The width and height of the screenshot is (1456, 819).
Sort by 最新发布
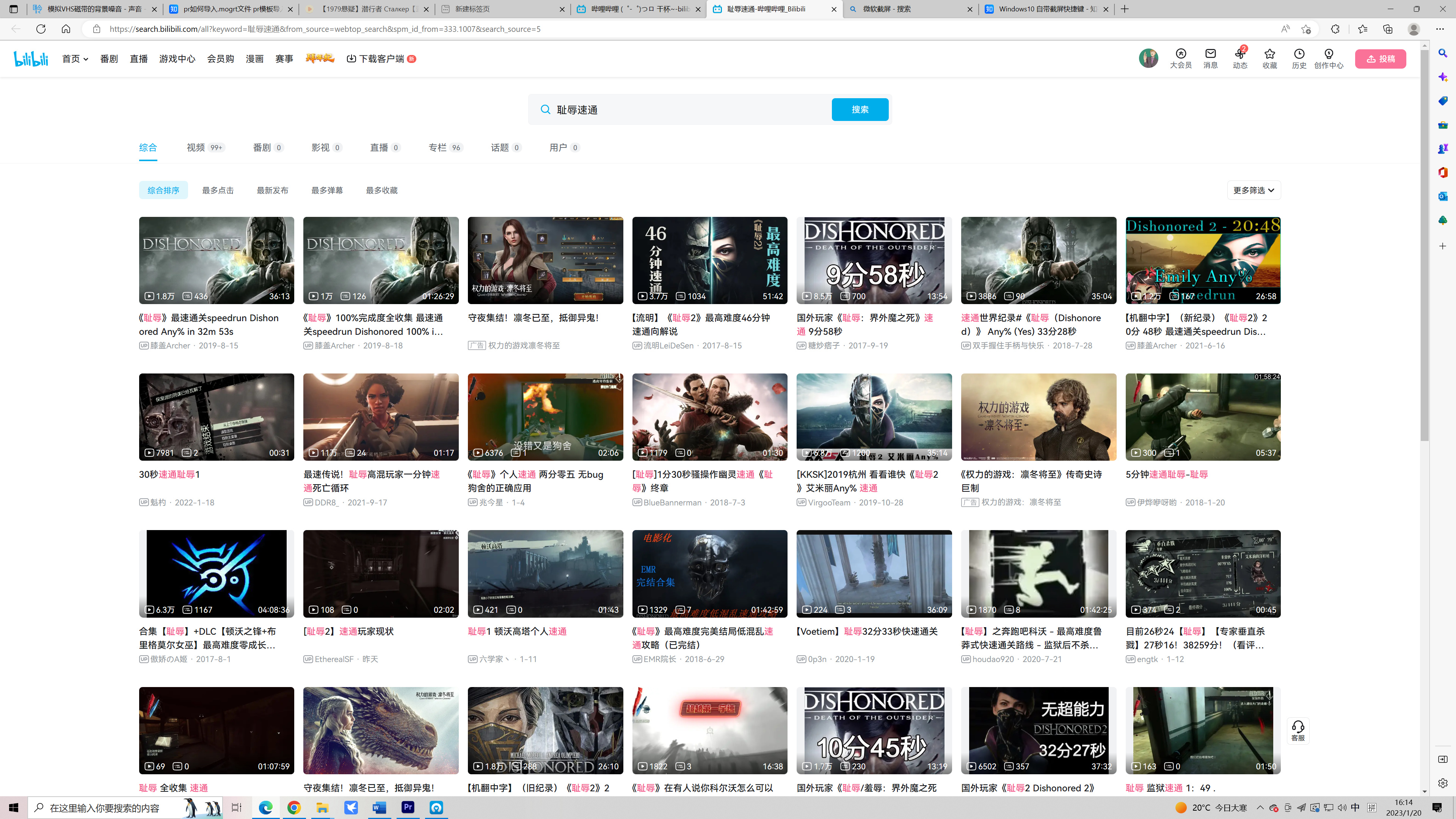pos(273,190)
